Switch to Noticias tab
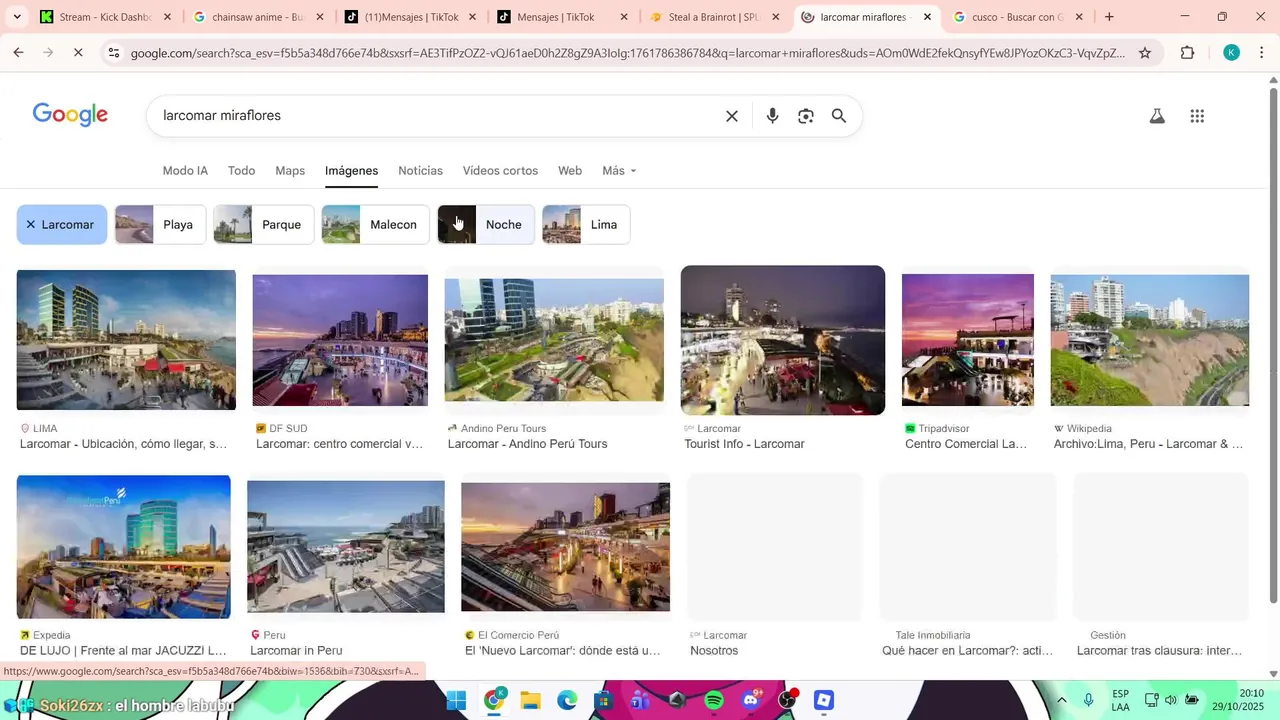The width and height of the screenshot is (1280, 720). 420,171
